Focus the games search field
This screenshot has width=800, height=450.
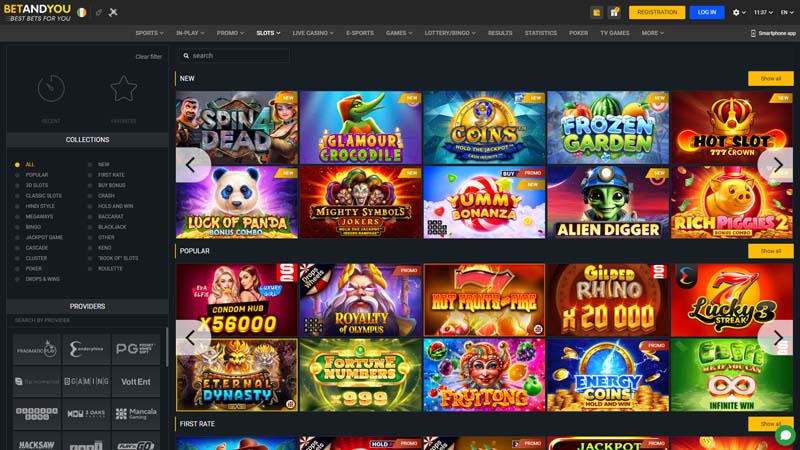click(x=234, y=56)
